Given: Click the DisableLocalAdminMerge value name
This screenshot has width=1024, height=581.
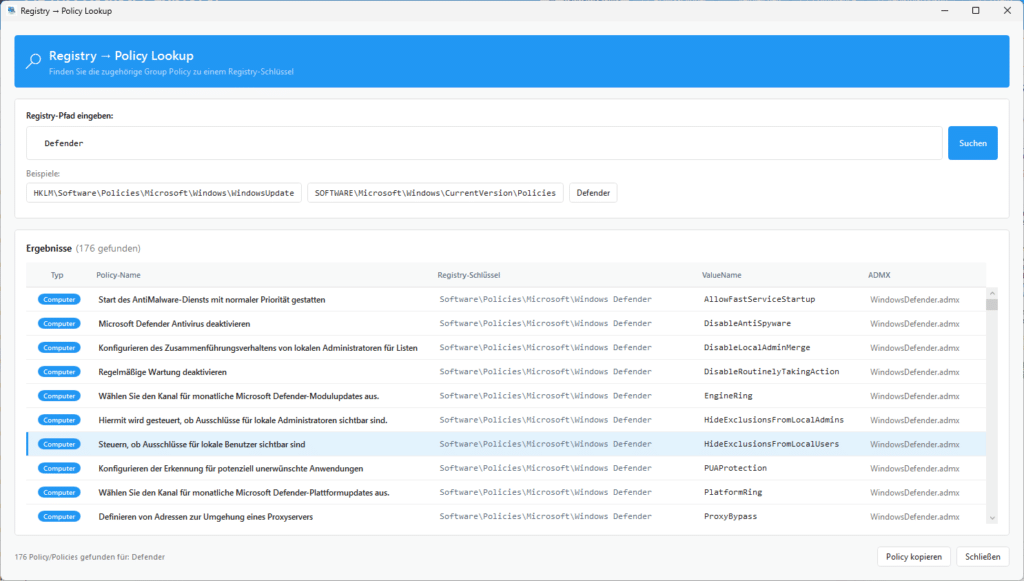Looking at the screenshot, I should coord(757,347).
